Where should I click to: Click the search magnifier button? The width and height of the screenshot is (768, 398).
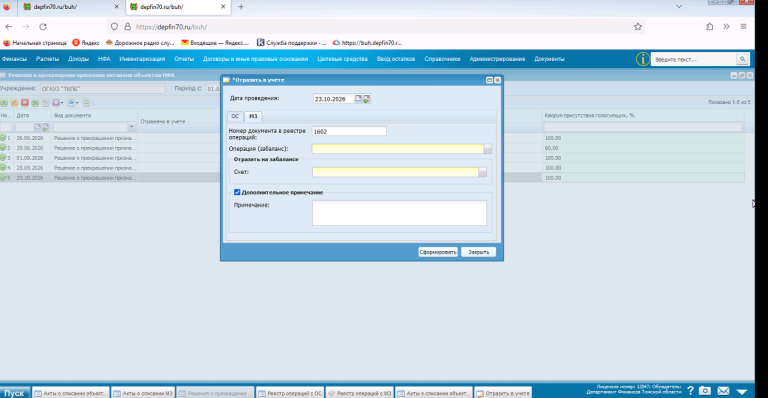[743, 59]
